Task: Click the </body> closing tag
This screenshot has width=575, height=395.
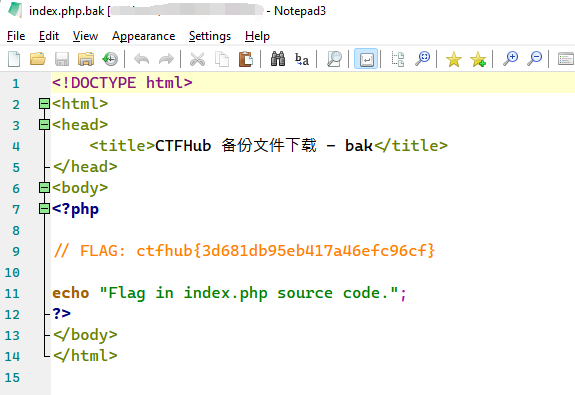Action: (85, 335)
